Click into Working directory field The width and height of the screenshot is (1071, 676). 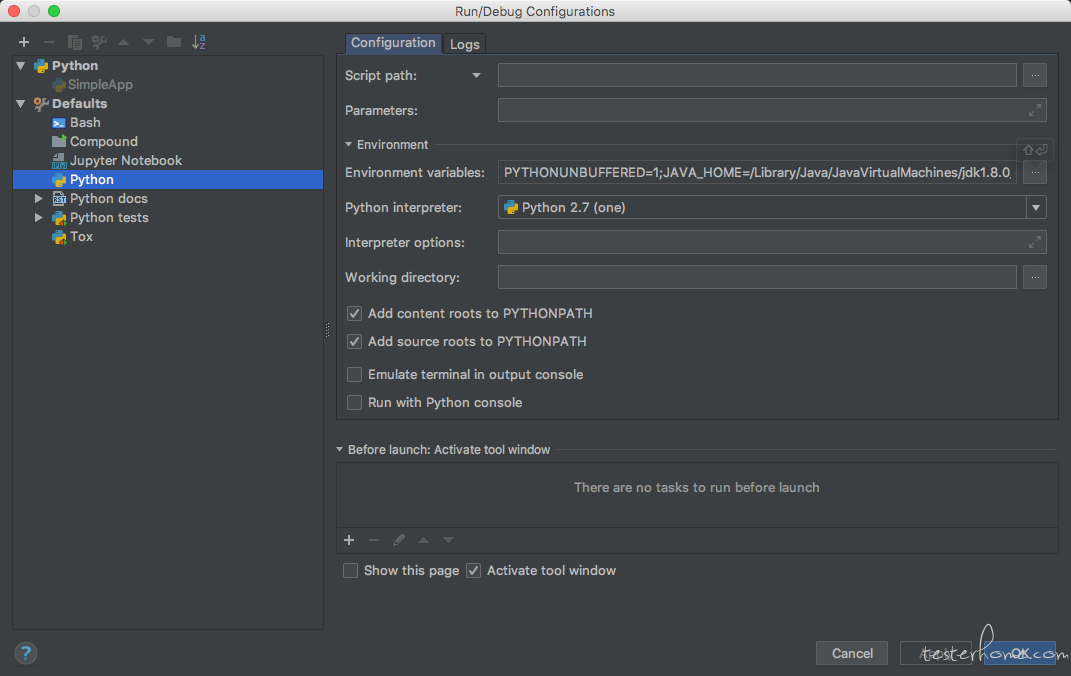(757, 277)
